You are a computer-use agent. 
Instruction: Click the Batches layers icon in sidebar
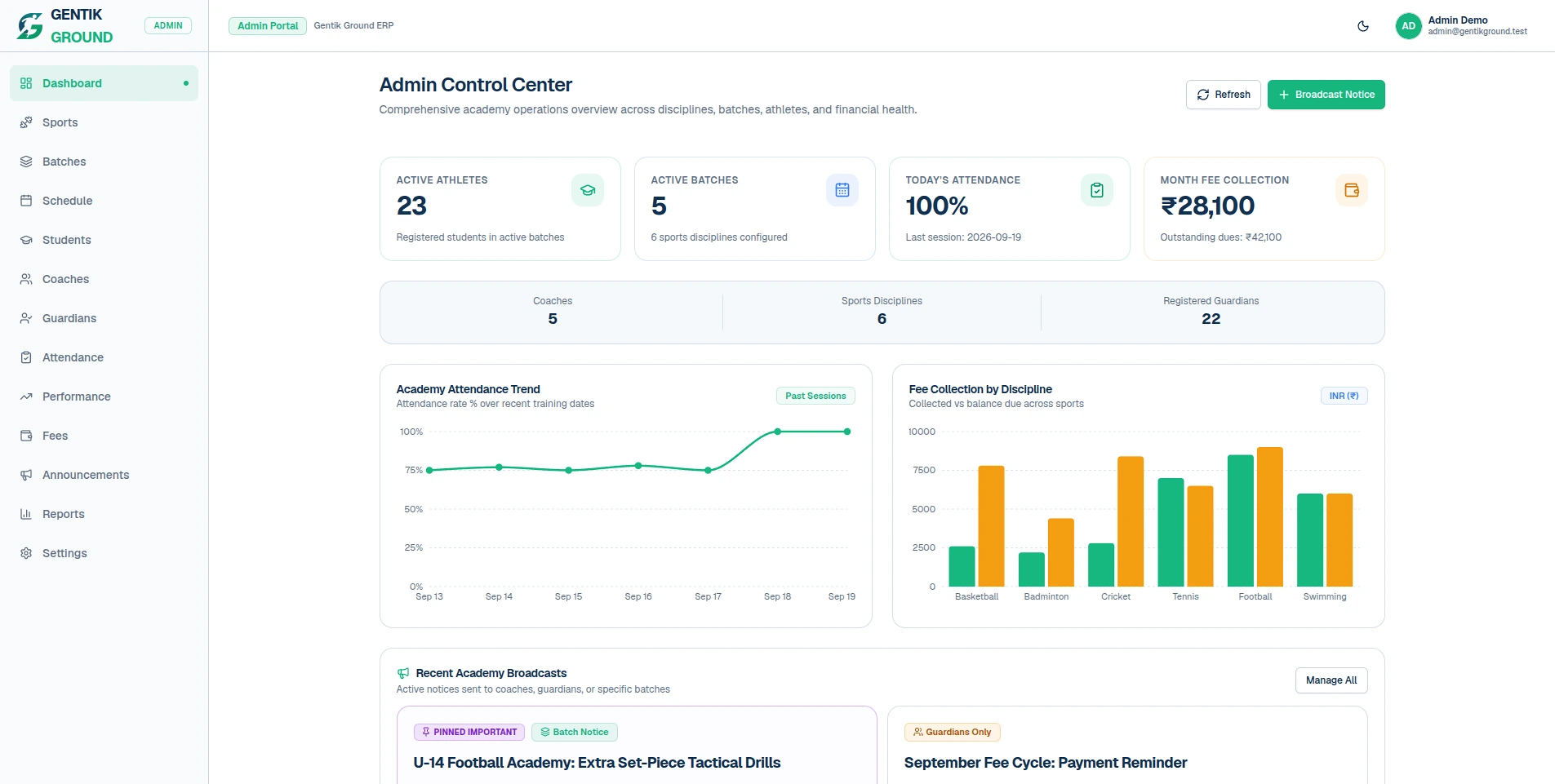pos(26,162)
